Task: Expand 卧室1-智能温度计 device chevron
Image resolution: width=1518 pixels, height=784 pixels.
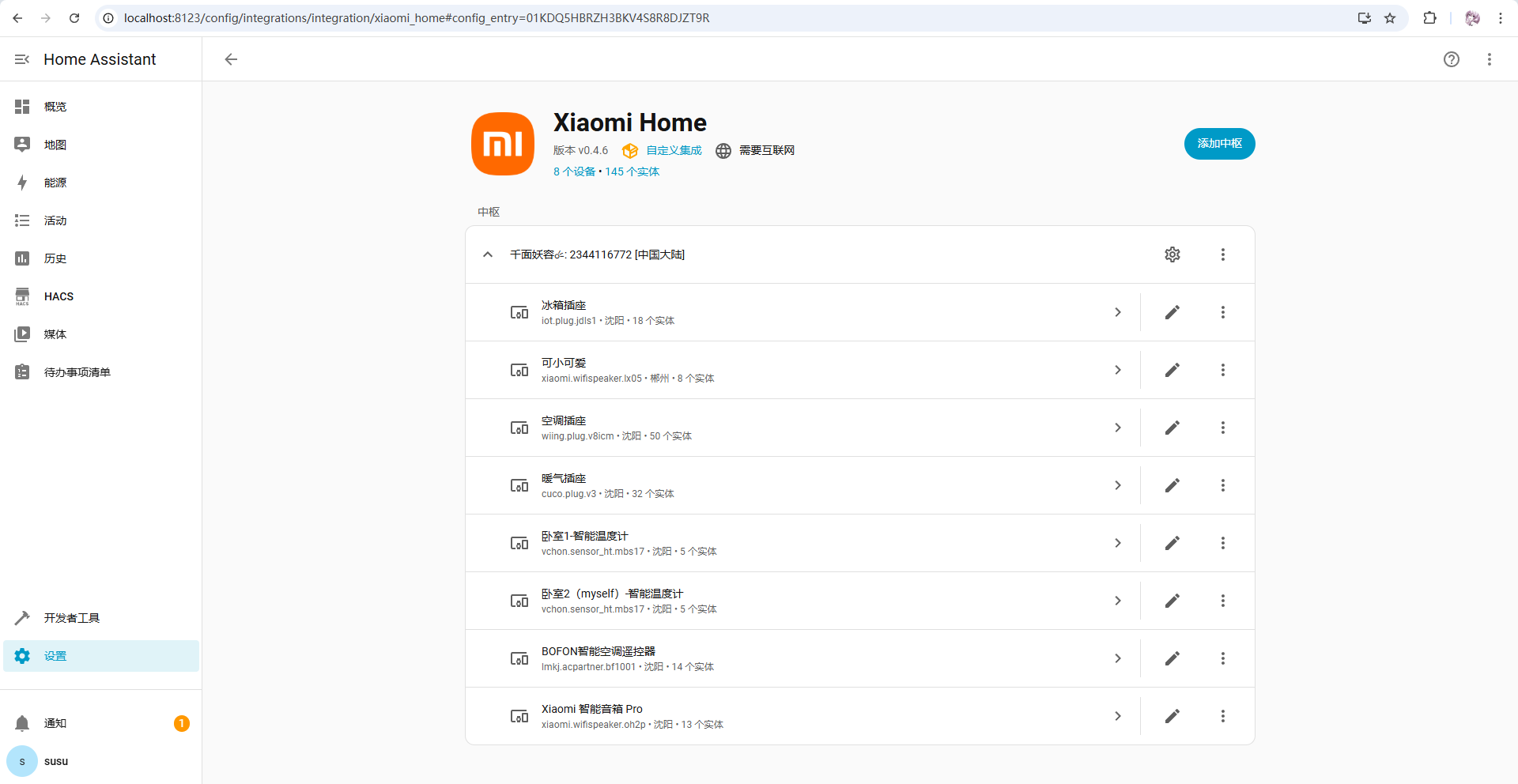Action: click(1117, 543)
